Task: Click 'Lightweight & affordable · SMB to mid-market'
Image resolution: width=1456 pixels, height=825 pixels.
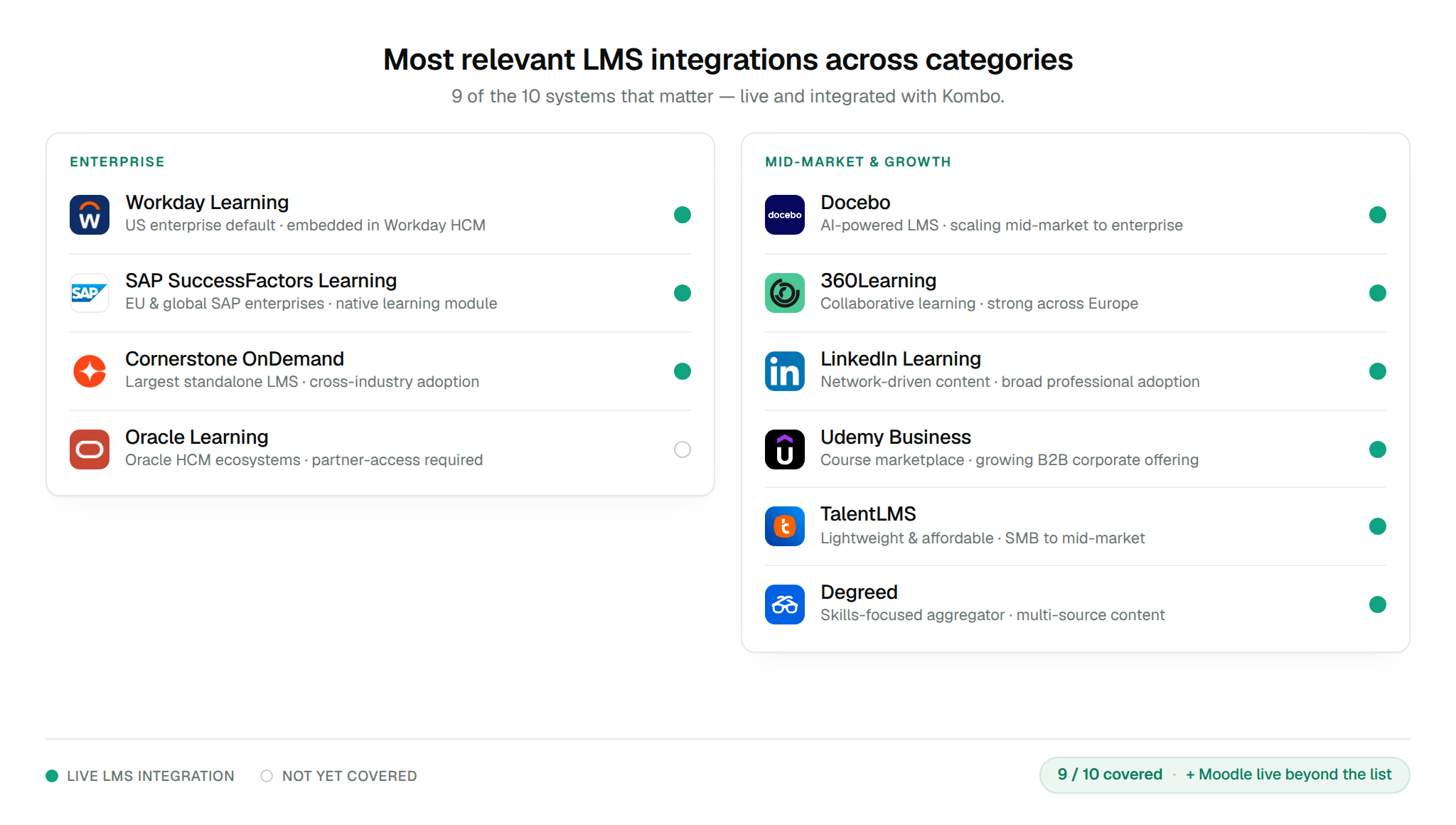Action: click(983, 538)
